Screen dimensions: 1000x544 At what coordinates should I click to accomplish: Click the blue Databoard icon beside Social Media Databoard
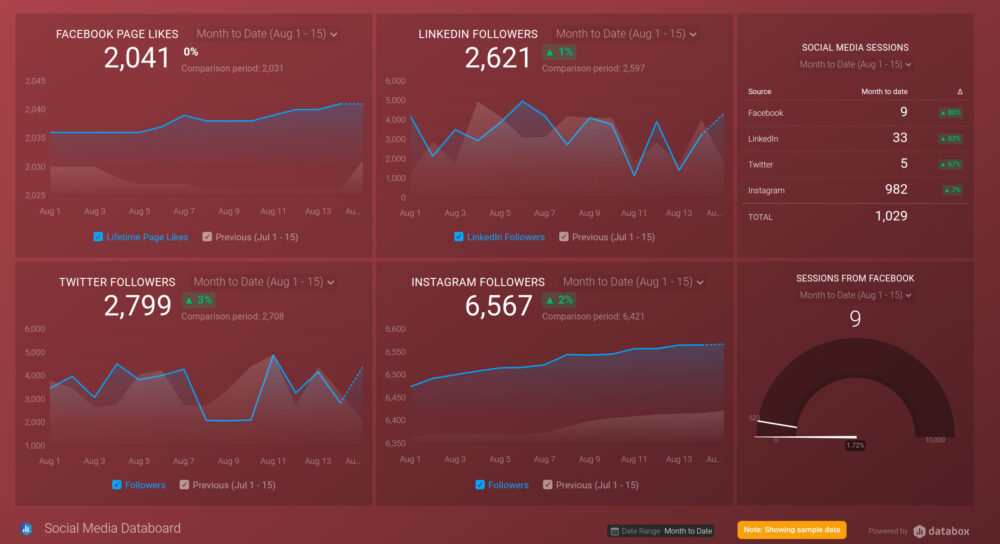[26, 528]
